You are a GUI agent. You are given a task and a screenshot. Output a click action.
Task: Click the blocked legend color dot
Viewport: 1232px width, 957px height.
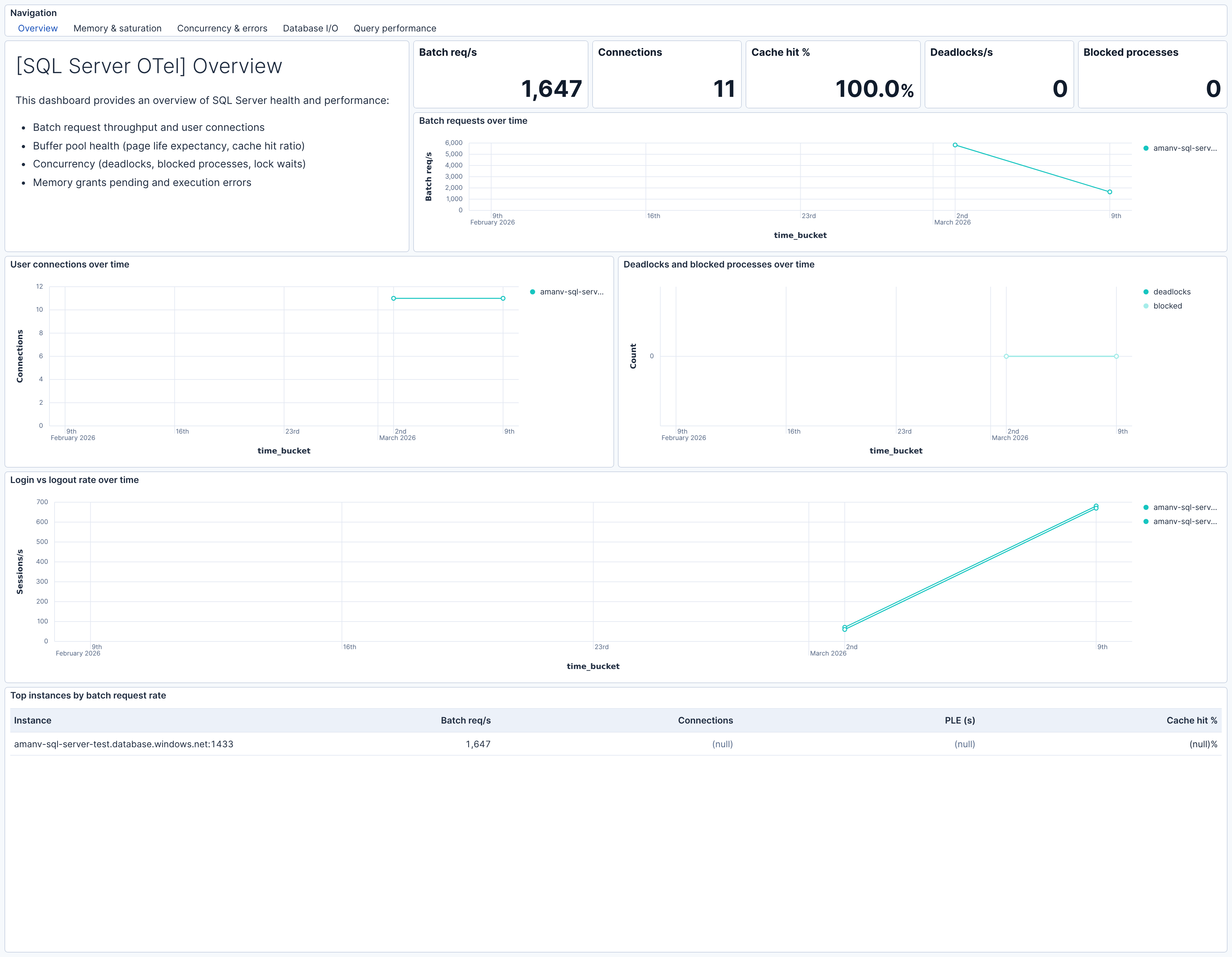click(1146, 306)
